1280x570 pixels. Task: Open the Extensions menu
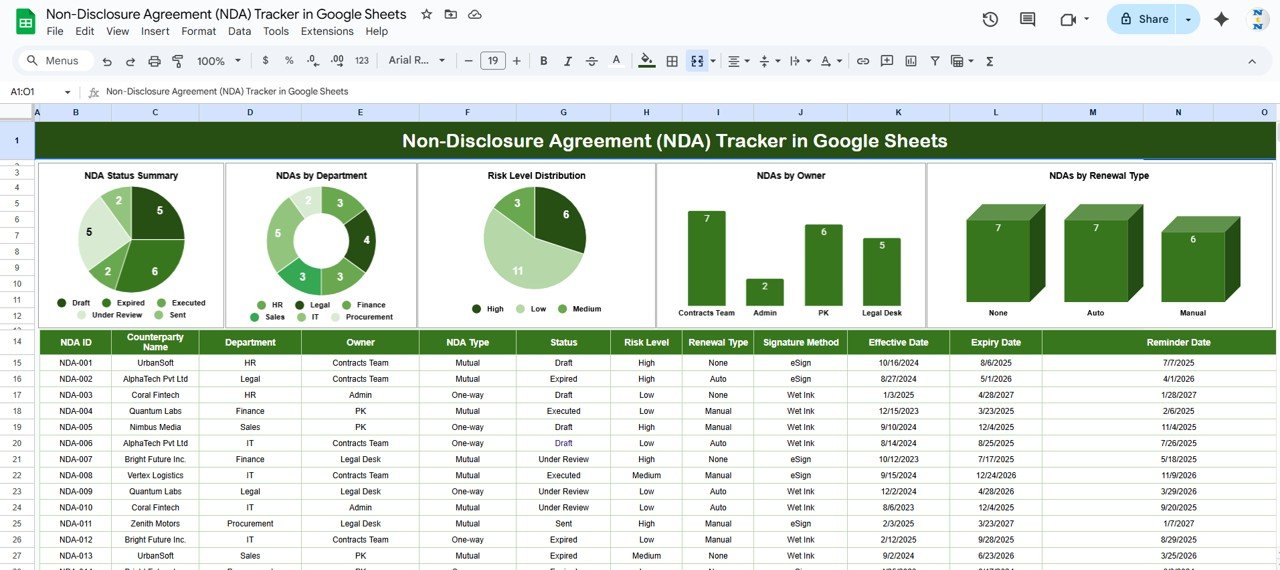pyautogui.click(x=327, y=31)
